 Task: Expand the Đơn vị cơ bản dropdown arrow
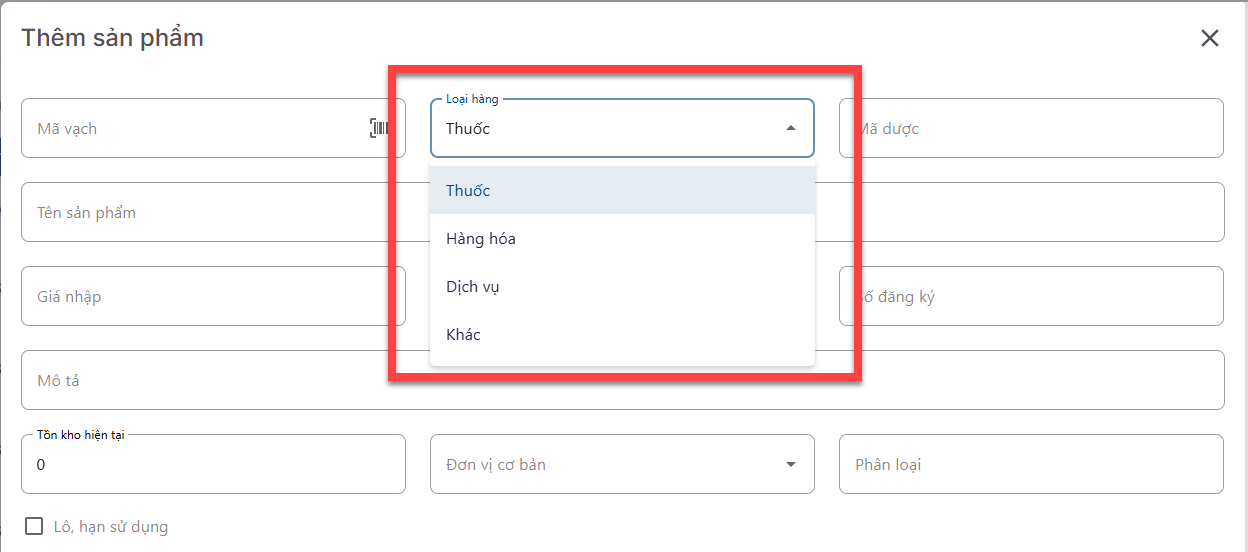click(x=791, y=464)
